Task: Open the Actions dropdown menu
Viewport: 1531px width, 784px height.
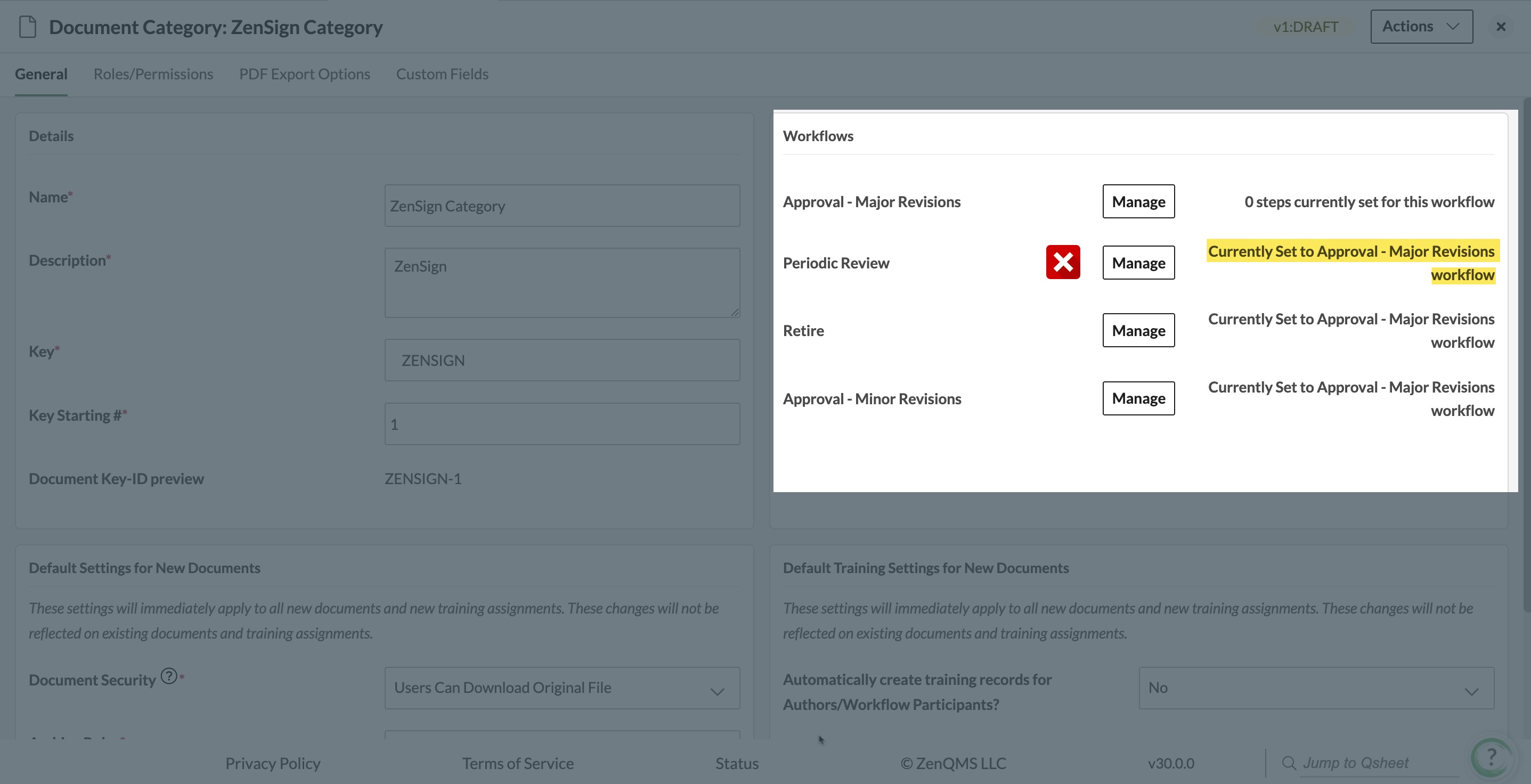Action: (1421, 26)
